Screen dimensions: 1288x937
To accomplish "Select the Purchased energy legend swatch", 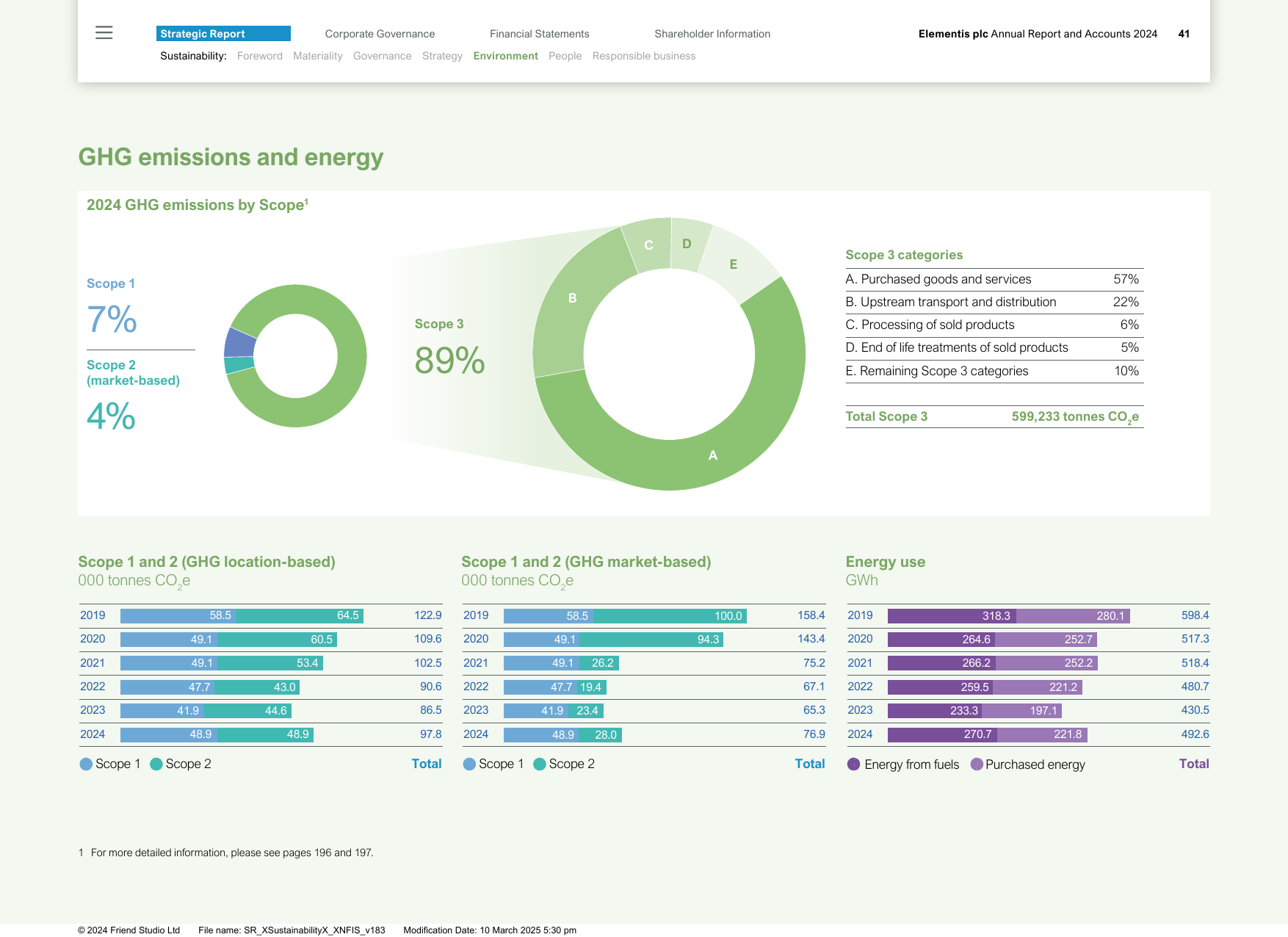I will click(x=977, y=764).
